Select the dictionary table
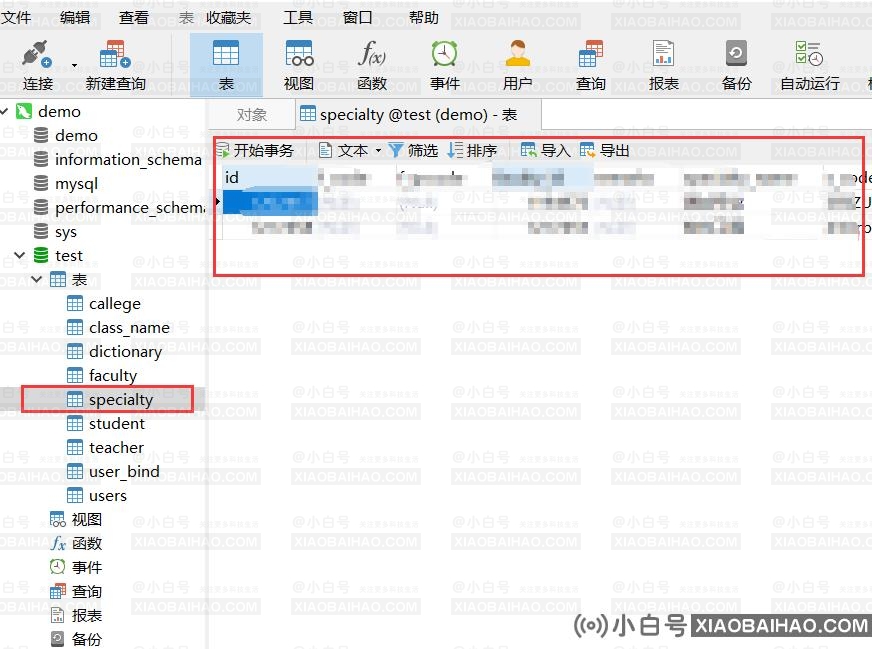This screenshot has height=649, width=872. [126, 351]
